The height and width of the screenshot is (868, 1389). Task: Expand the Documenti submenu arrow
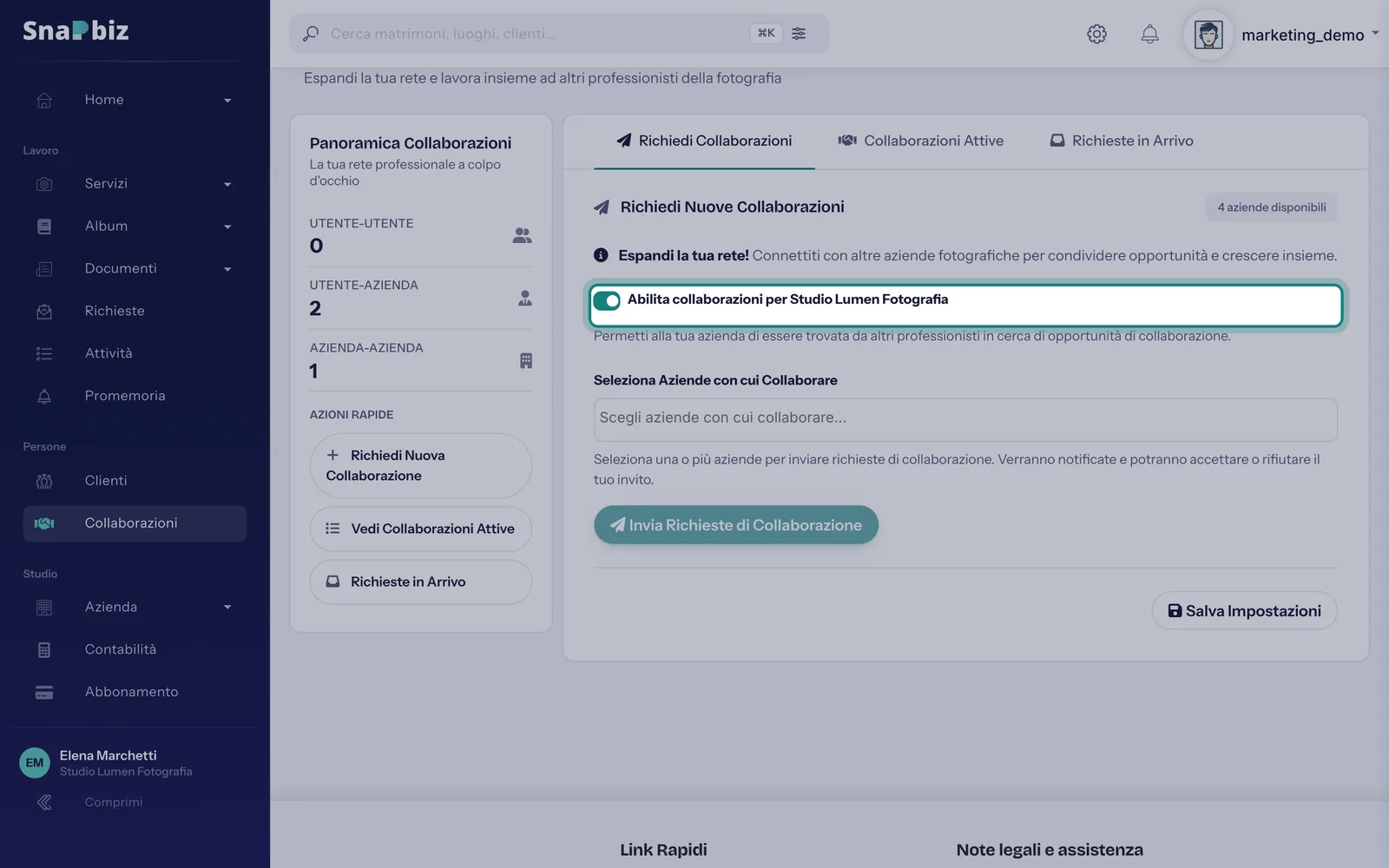[x=227, y=269]
